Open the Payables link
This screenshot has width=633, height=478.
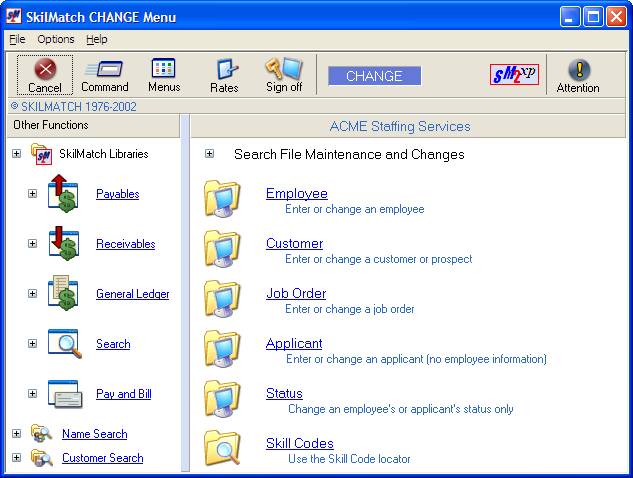pyautogui.click(x=117, y=194)
